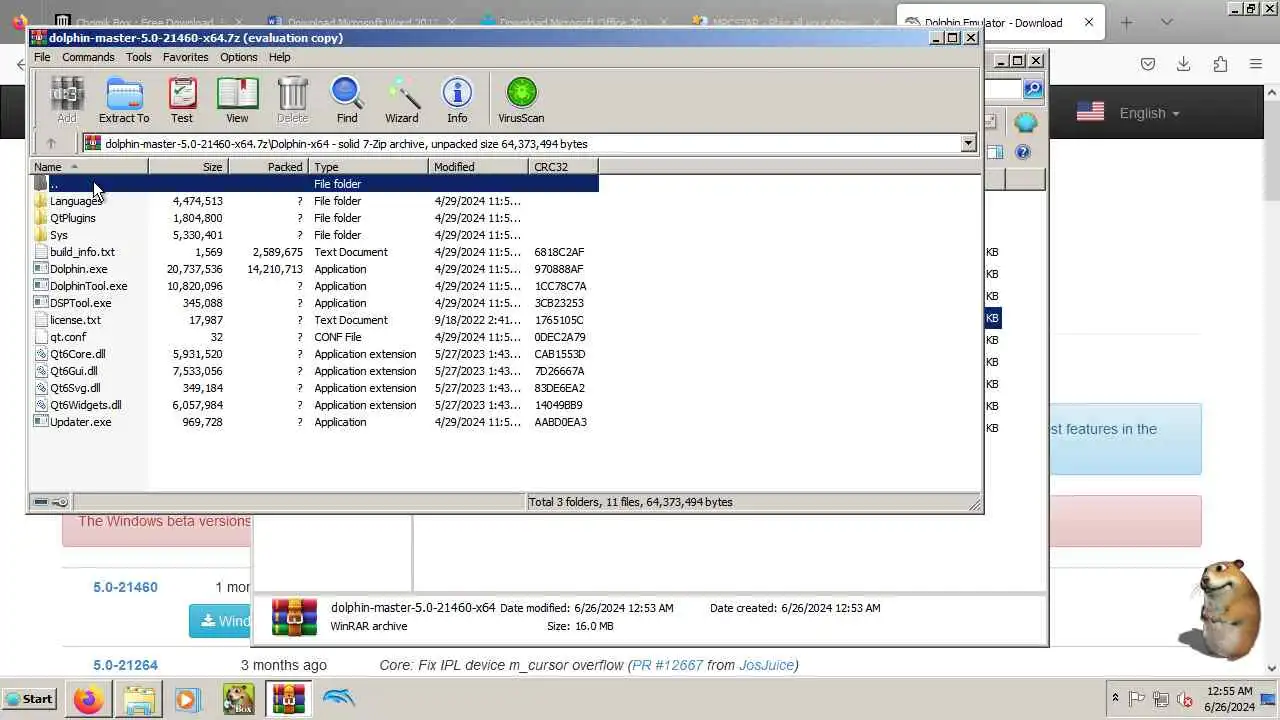Viewport: 1280px width, 720px height.
Task: Open a new browser tab with plus button
Action: point(1126,22)
